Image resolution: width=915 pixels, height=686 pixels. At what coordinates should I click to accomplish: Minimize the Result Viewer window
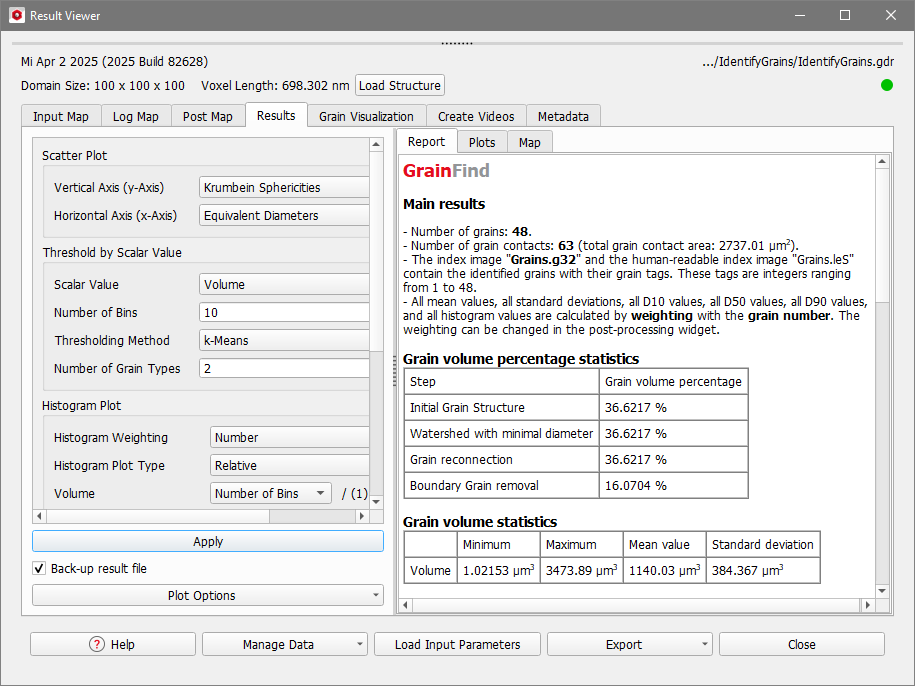click(800, 15)
